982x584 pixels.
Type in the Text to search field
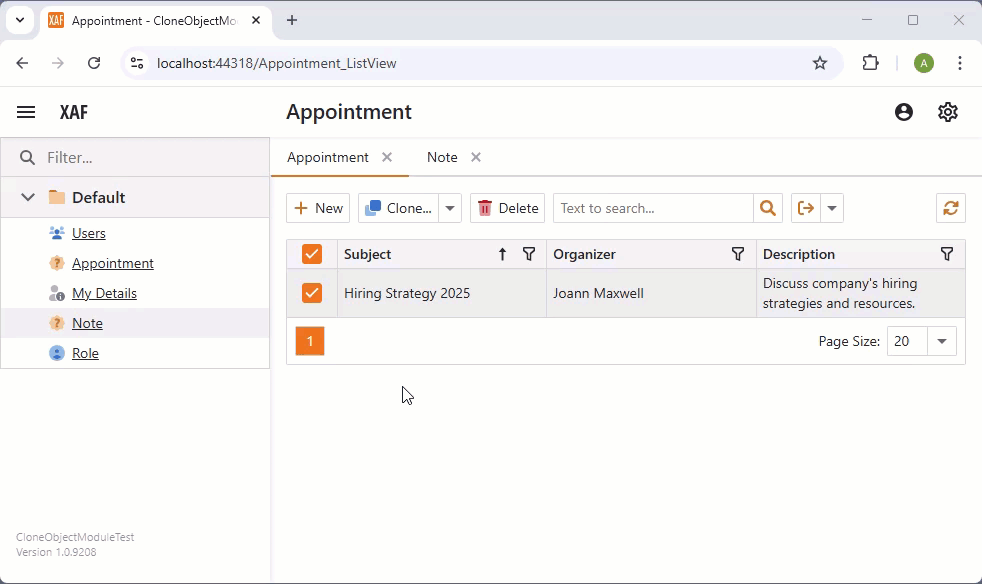650,208
